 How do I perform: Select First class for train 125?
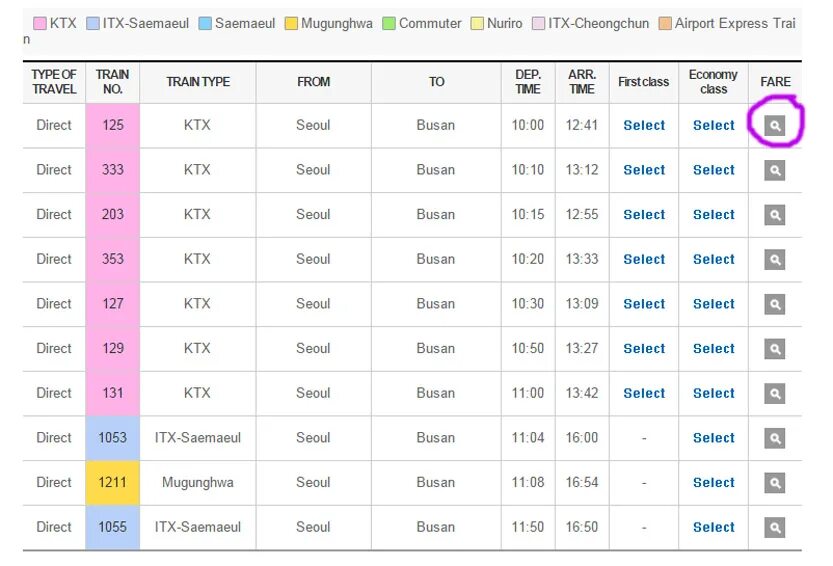[x=644, y=125]
